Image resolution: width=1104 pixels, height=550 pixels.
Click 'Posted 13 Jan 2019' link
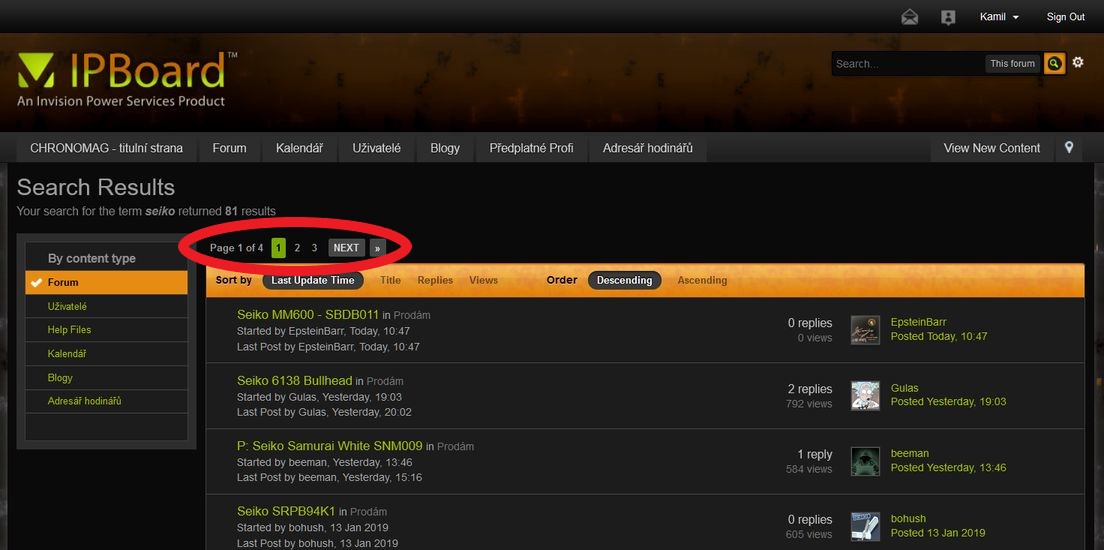coord(938,533)
